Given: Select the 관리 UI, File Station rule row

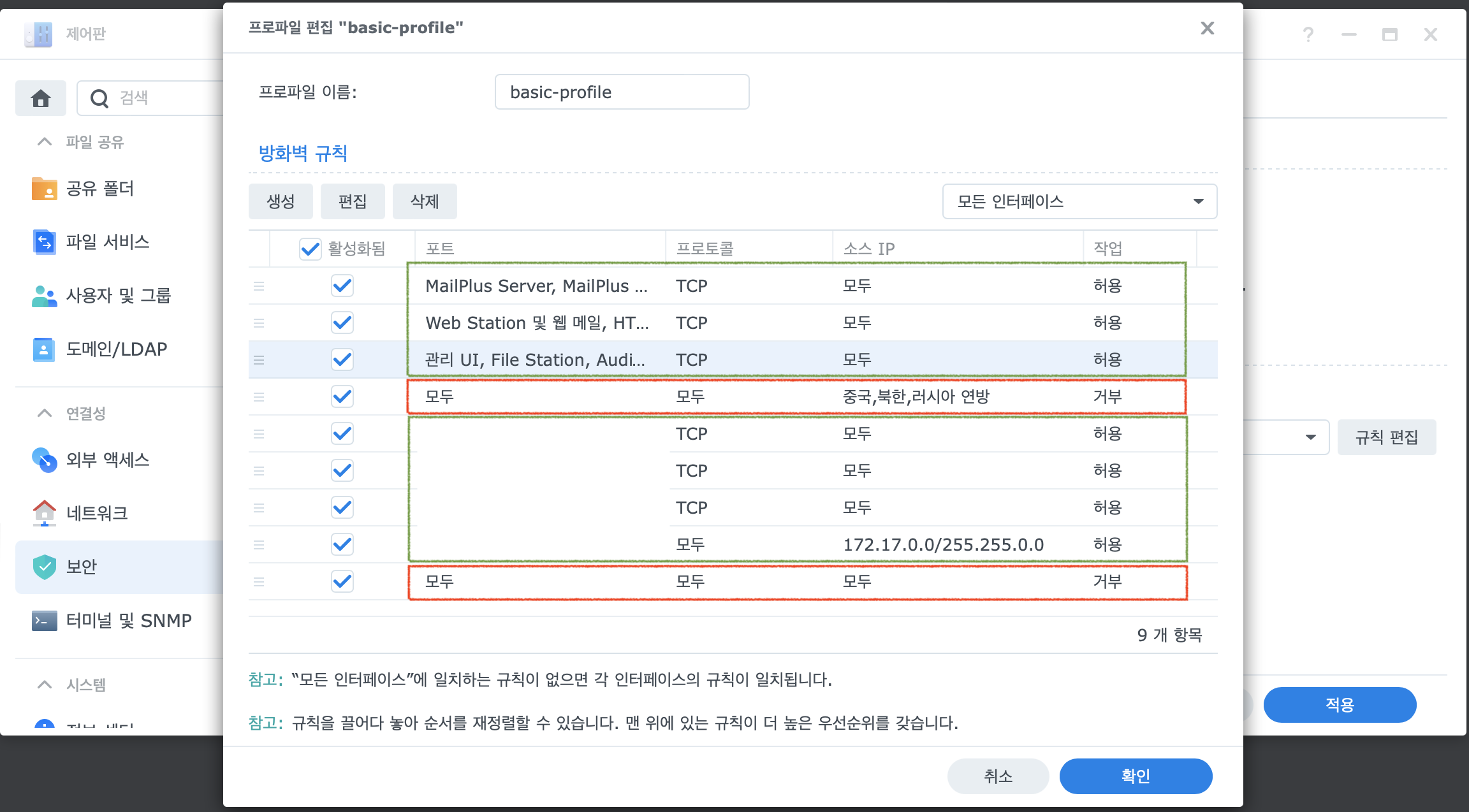Looking at the screenshot, I should click(x=536, y=359).
